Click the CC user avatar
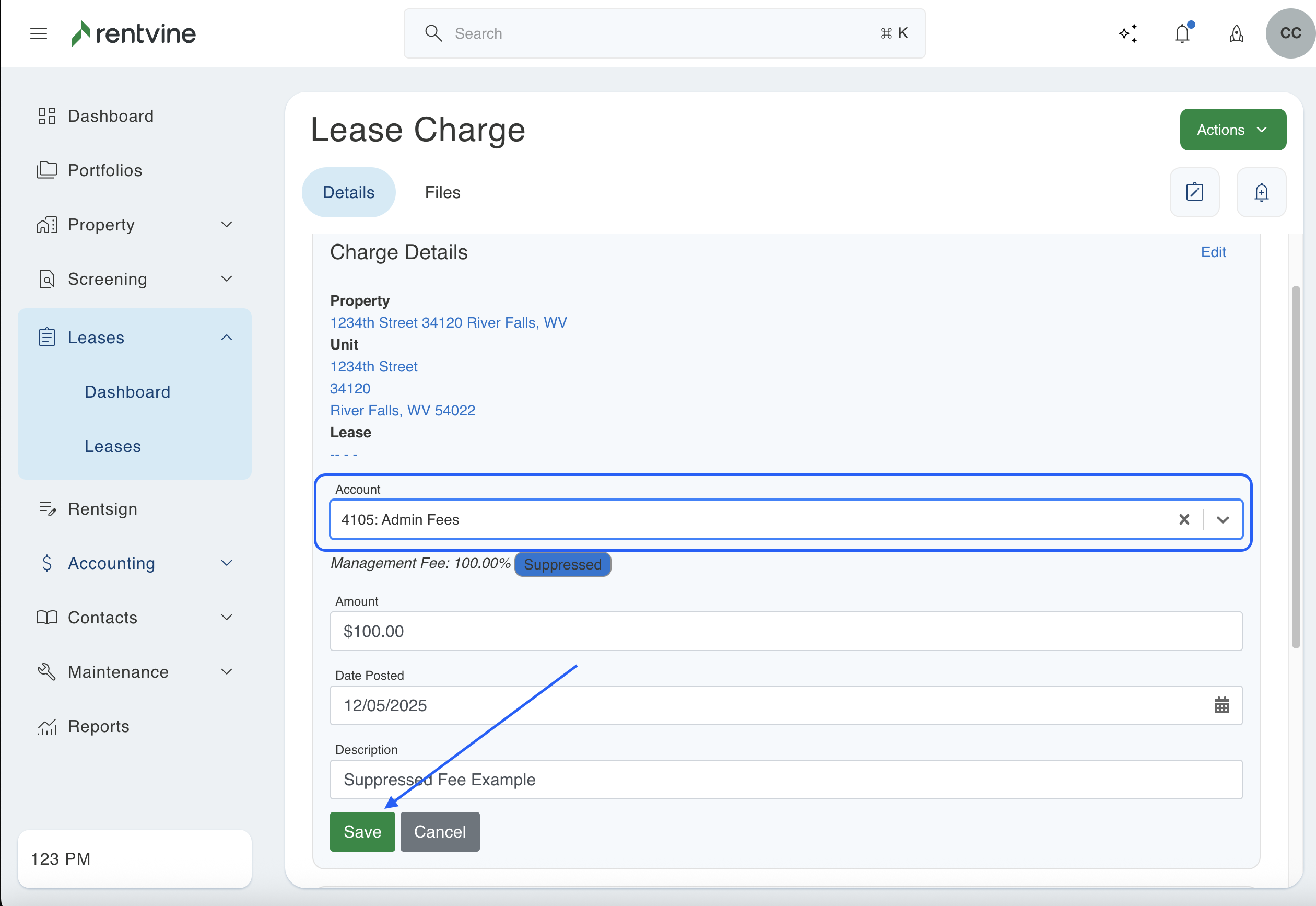 1290,33
